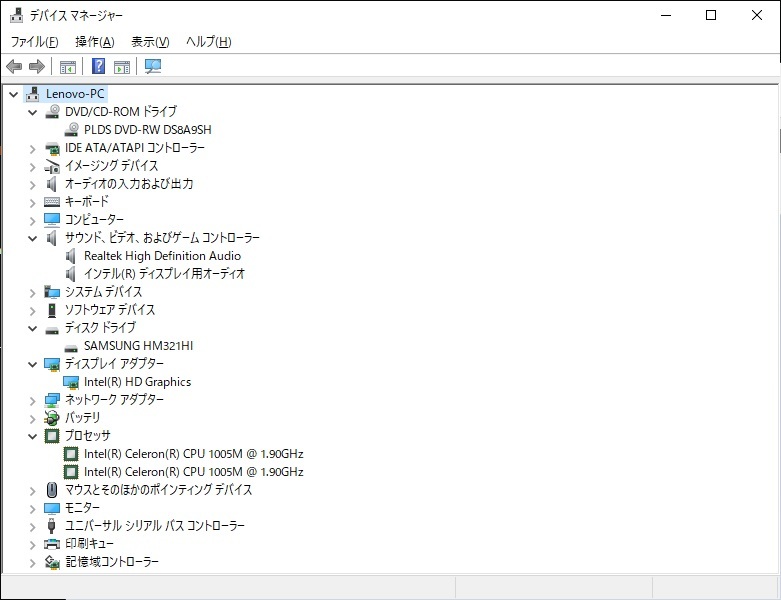Select the second Intel Celeron CPU 1005M entry
Screen dimensions: 781x600
pyautogui.click(x=194, y=472)
